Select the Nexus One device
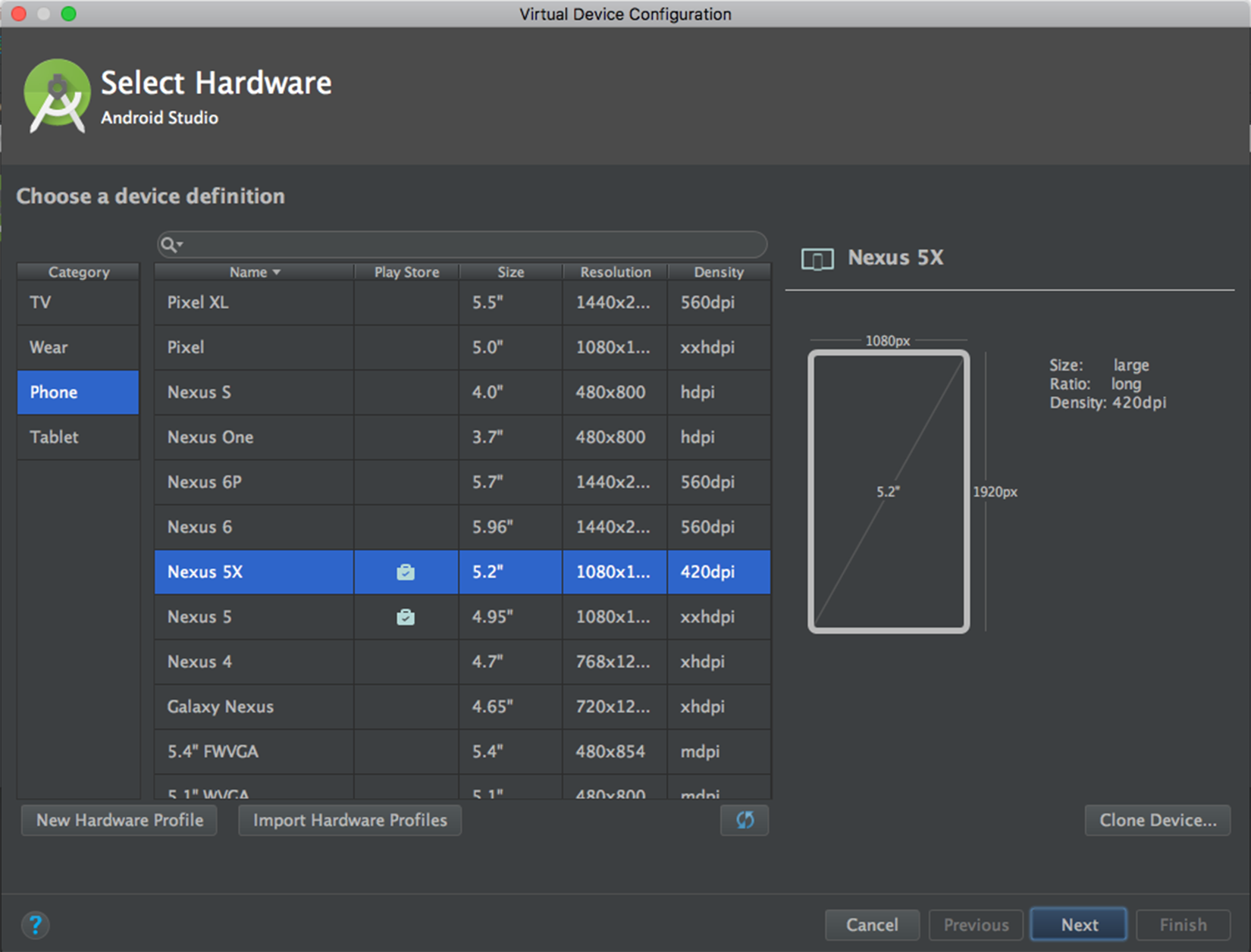Screen dimensions: 1251x952 click(210, 437)
